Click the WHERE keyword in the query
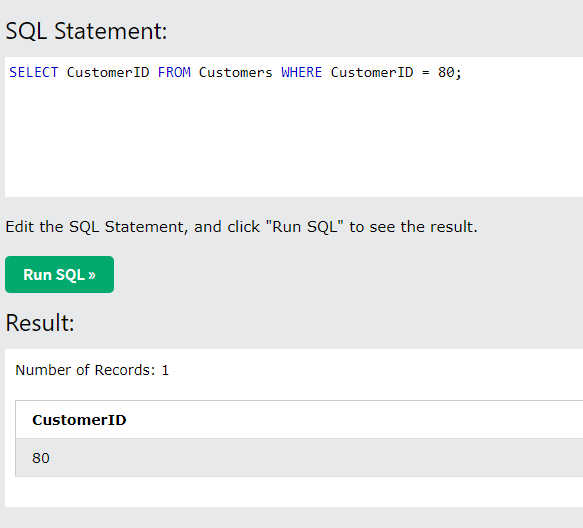 (x=302, y=72)
